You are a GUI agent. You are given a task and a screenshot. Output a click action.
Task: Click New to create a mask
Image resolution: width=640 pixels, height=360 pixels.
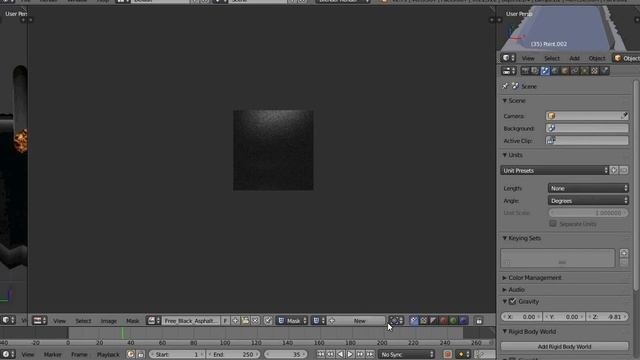pyautogui.click(x=356, y=321)
